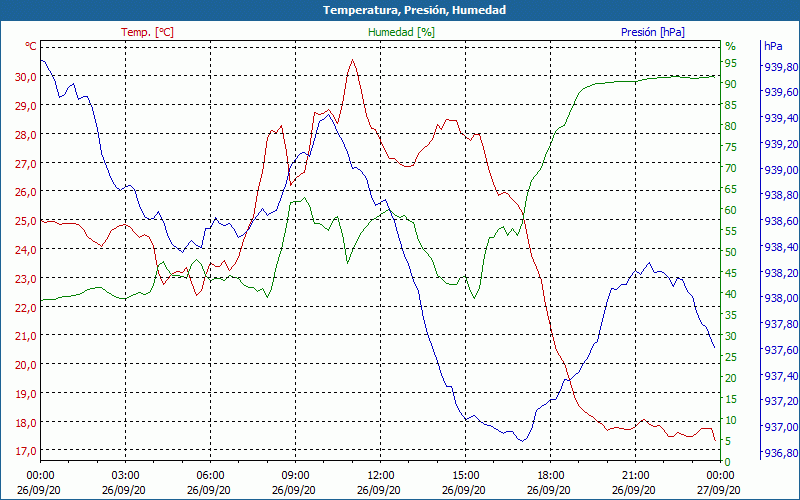This screenshot has width=800, height=500.
Task: Click the green % axis unit label
Action: pyautogui.click(x=731, y=46)
